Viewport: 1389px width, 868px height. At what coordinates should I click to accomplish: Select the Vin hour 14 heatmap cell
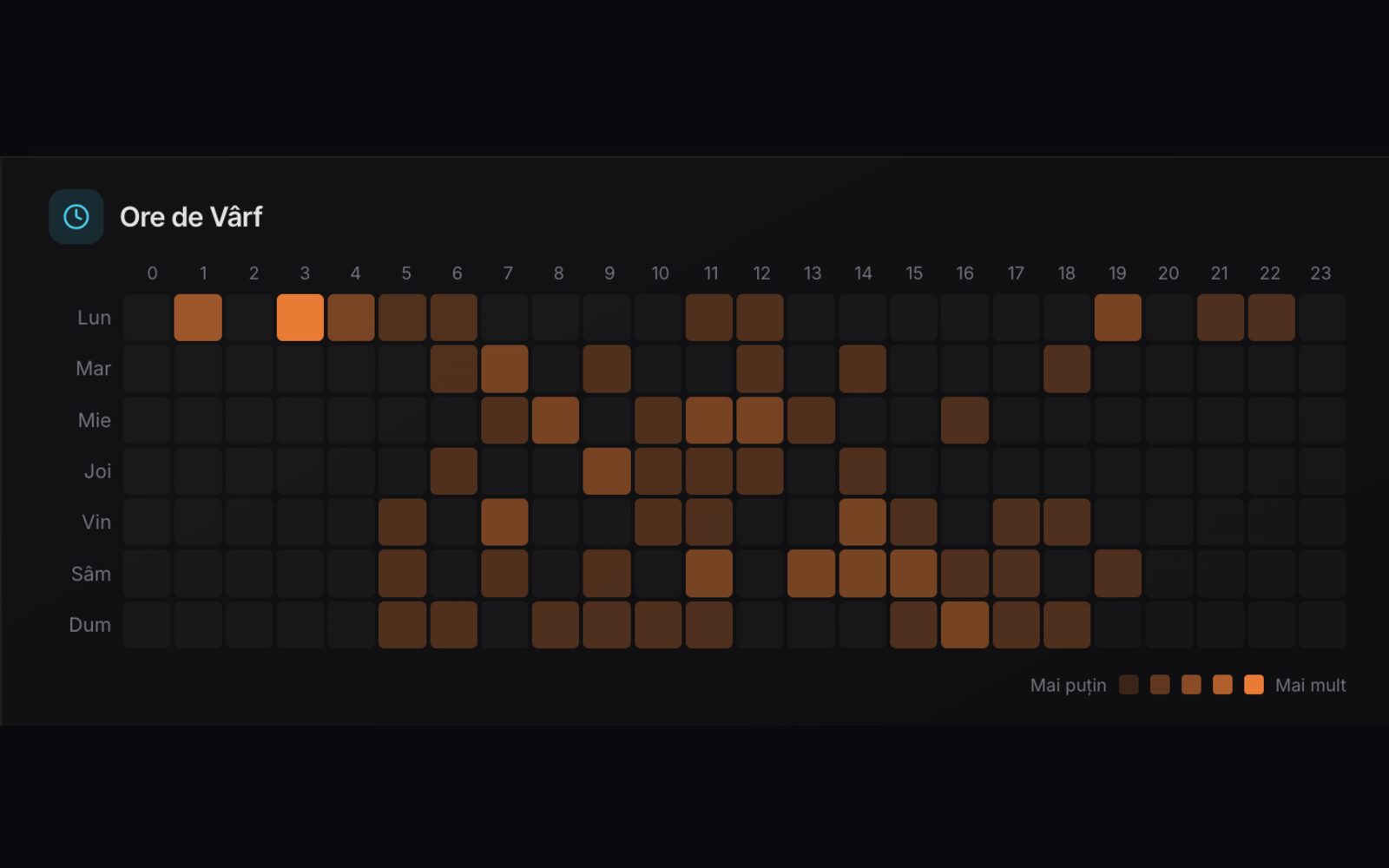pyautogui.click(x=863, y=523)
